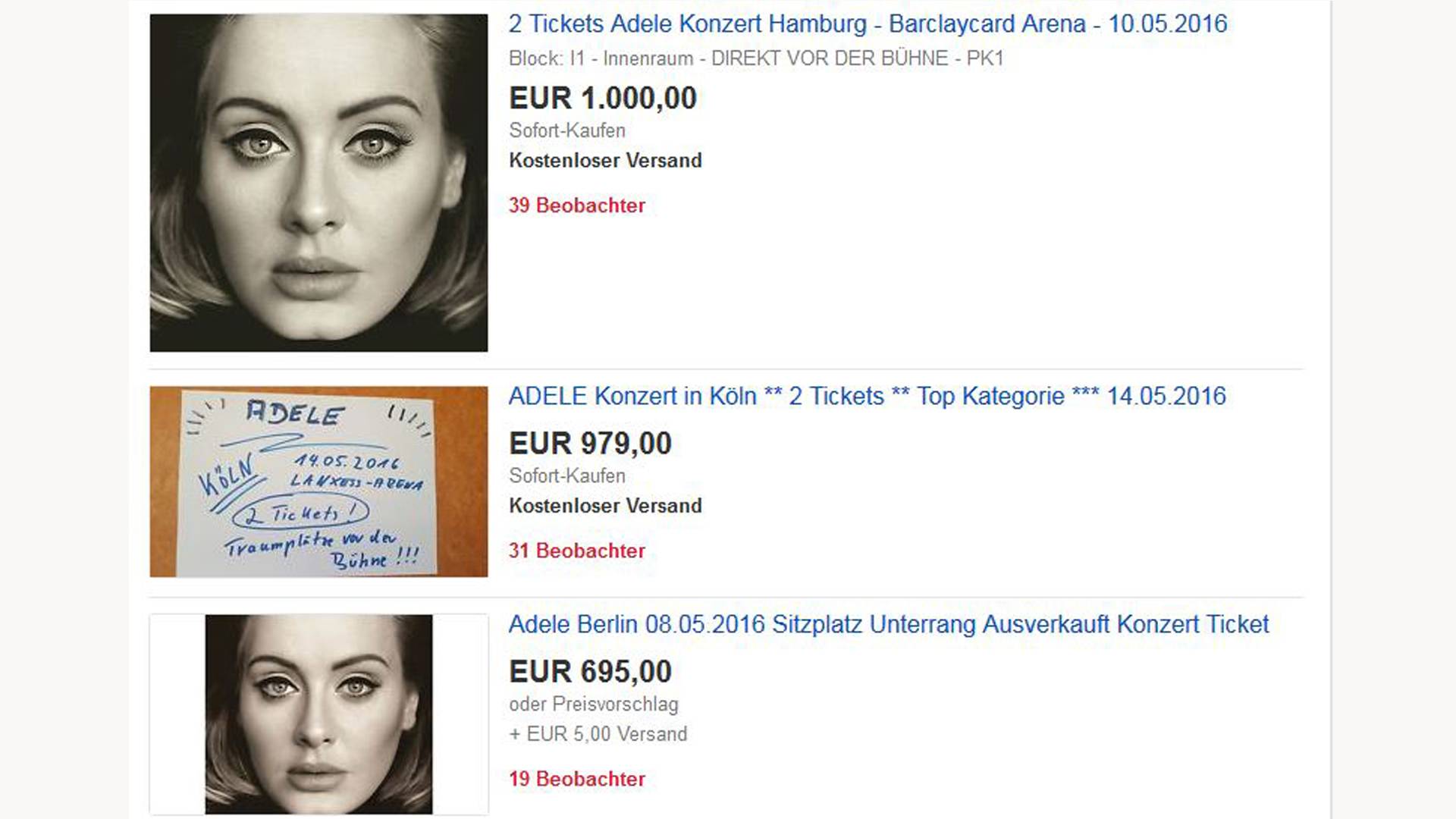Click the circled '2 Tickets' handwriting in photo

click(x=302, y=514)
